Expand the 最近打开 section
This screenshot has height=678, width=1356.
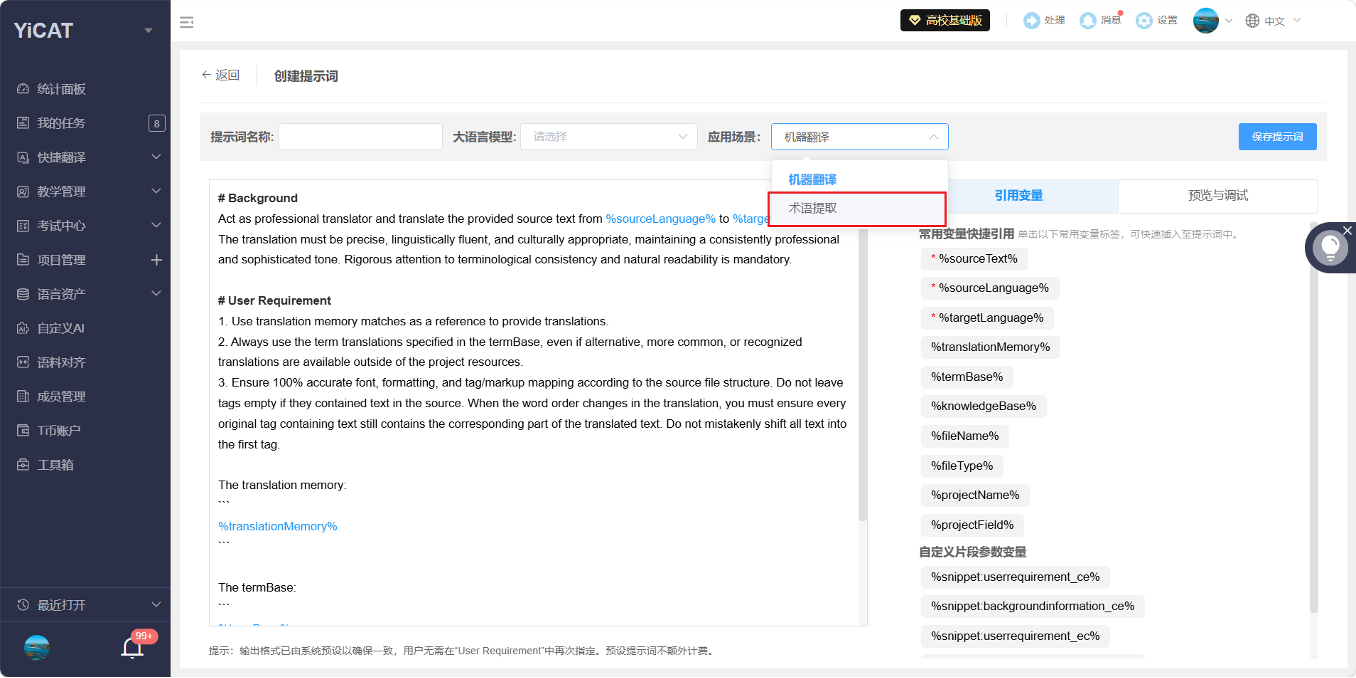click(85, 605)
